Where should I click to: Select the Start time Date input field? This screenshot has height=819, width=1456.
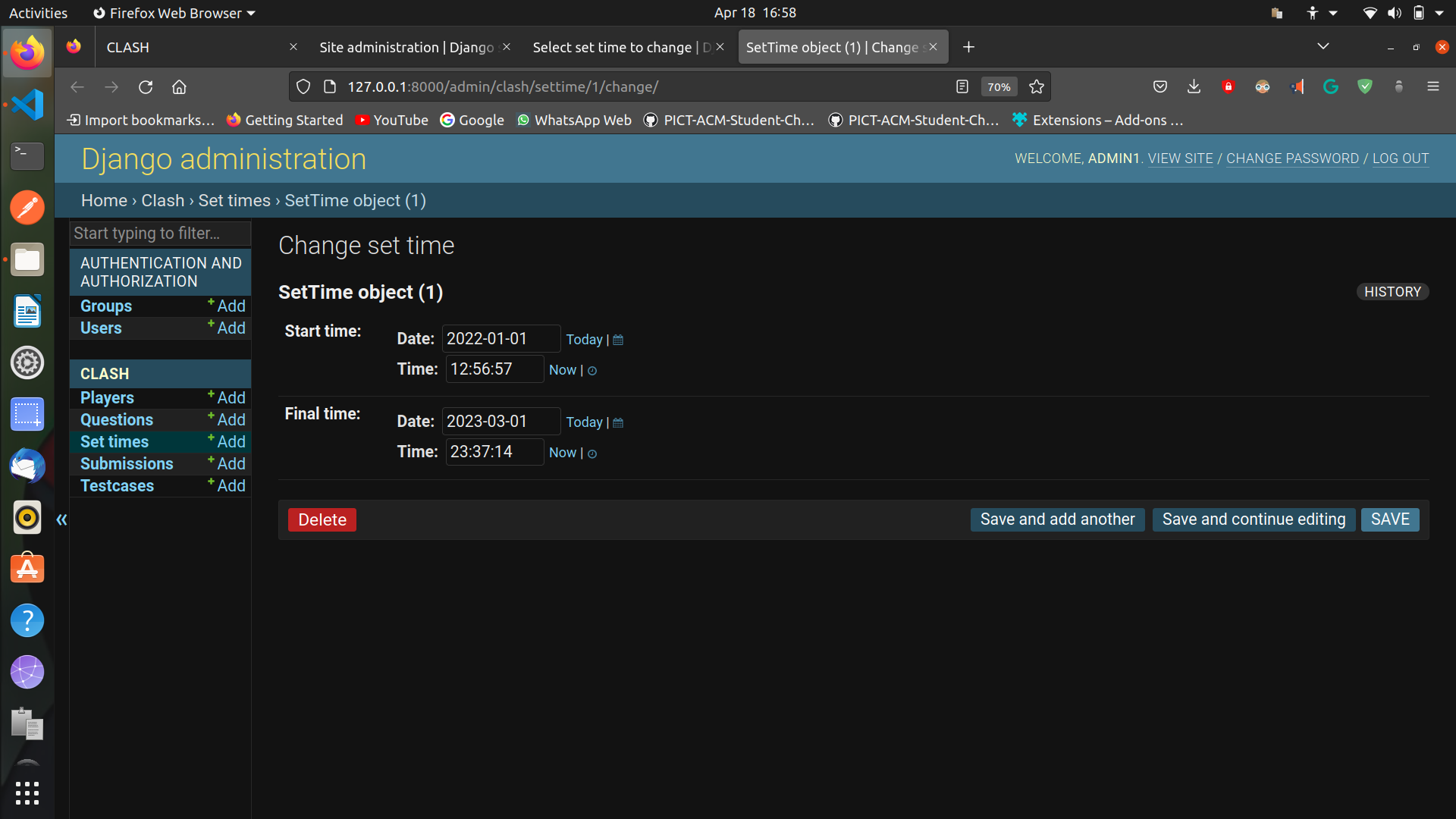pos(500,338)
